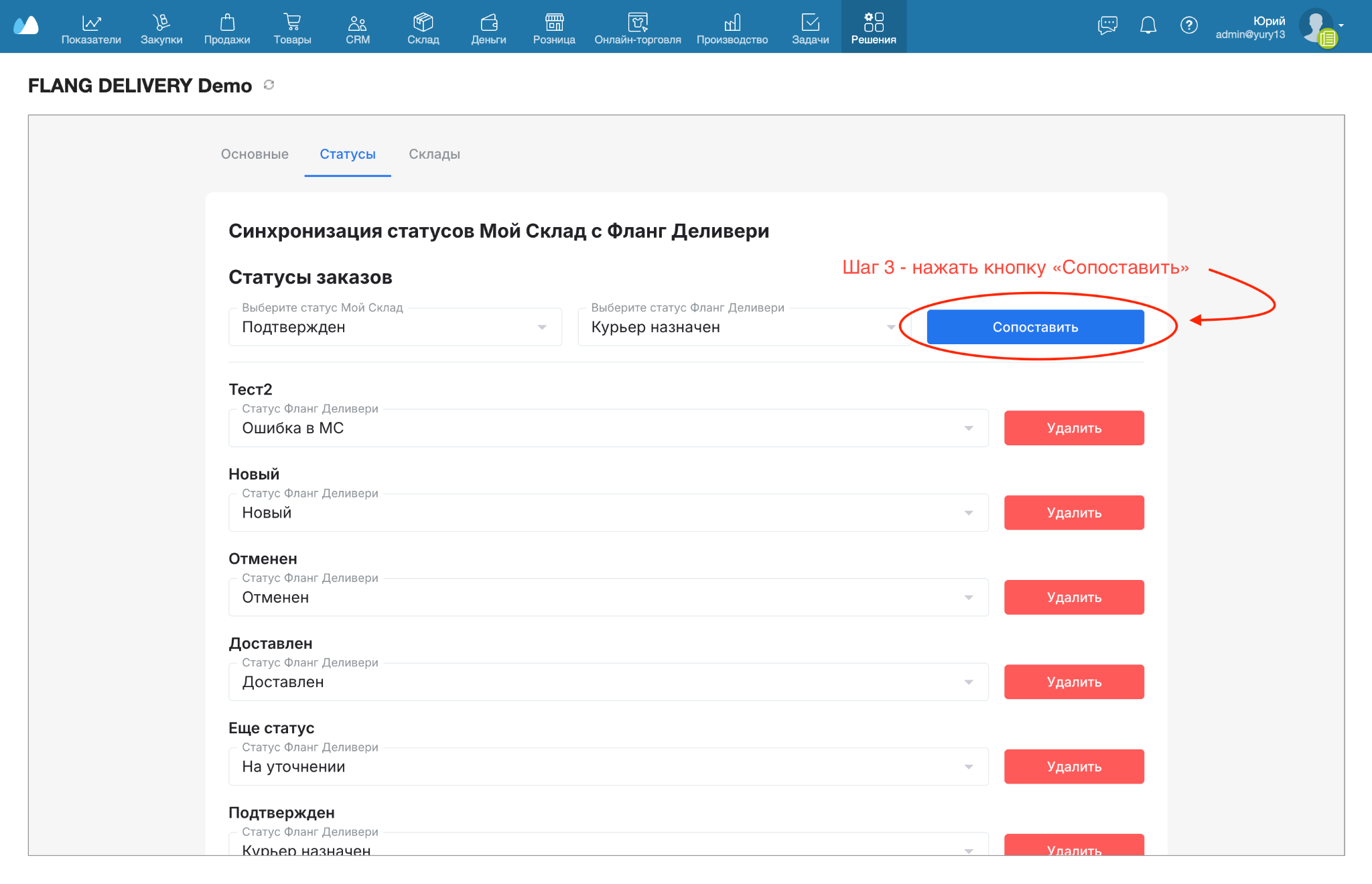Open the Отменен status dropdown
Screen dimensions: 1372x884
point(608,597)
